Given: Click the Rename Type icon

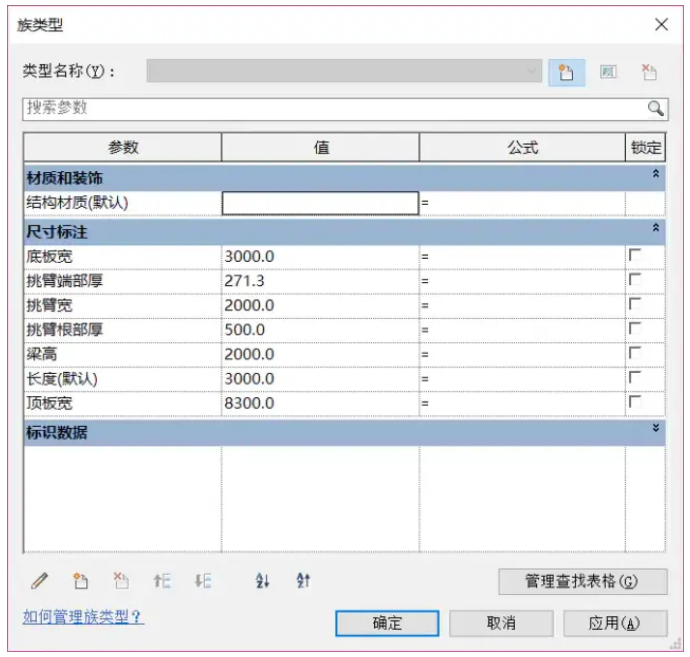Looking at the screenshot, I should [x=607, y=72].
